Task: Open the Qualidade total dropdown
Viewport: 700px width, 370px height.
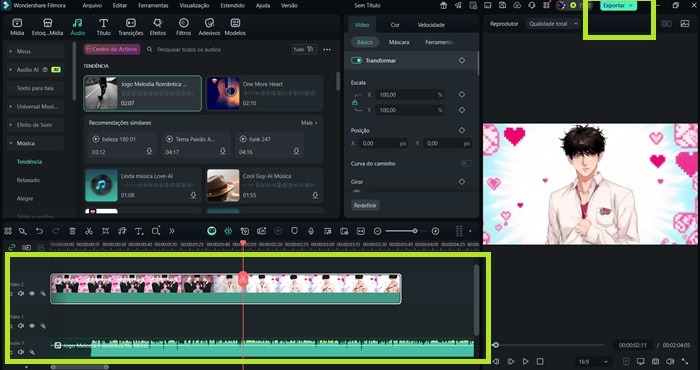Action: click(x=553, y=24)
